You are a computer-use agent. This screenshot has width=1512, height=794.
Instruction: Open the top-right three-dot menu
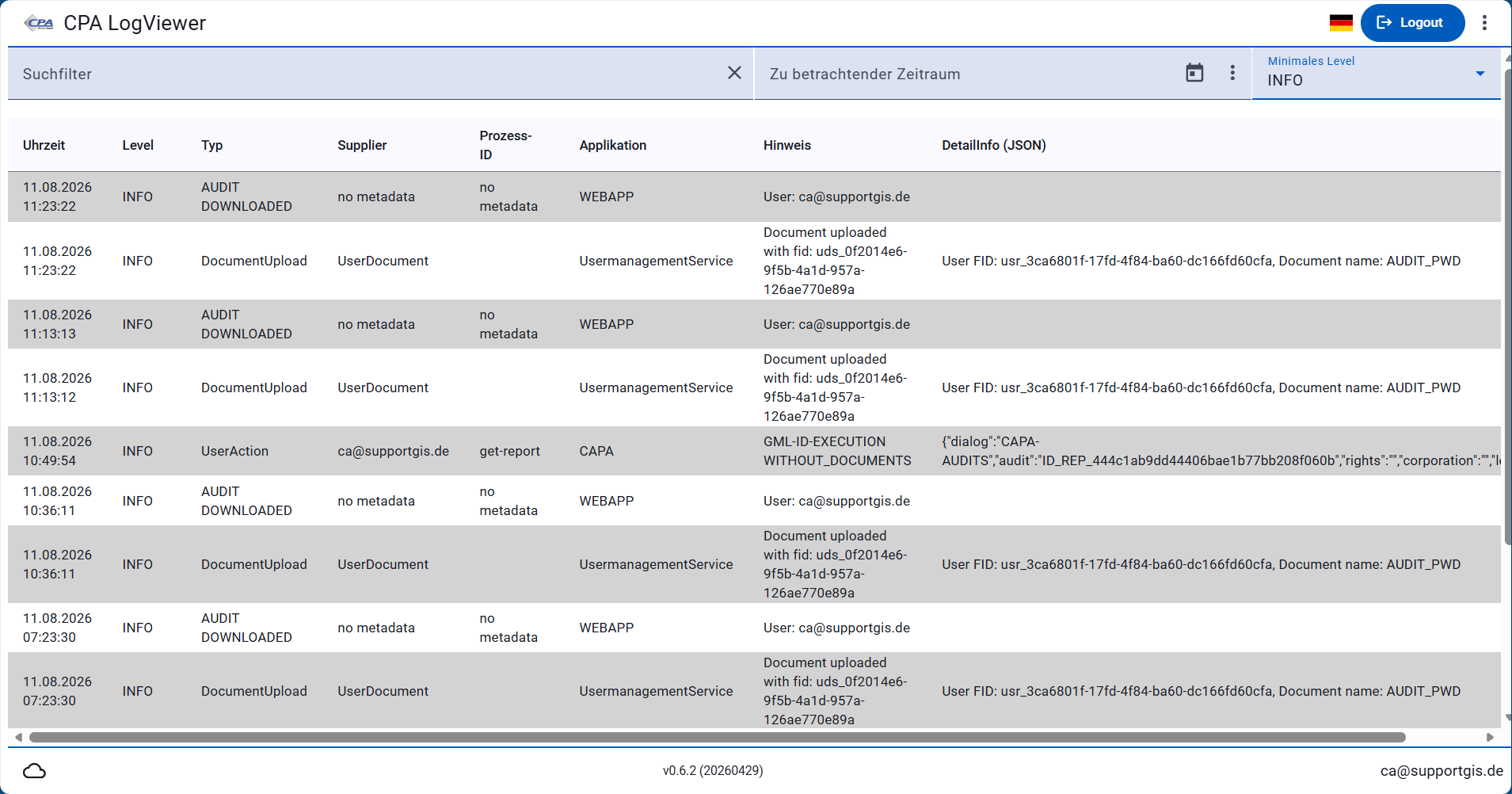[x=1485, y=23]
